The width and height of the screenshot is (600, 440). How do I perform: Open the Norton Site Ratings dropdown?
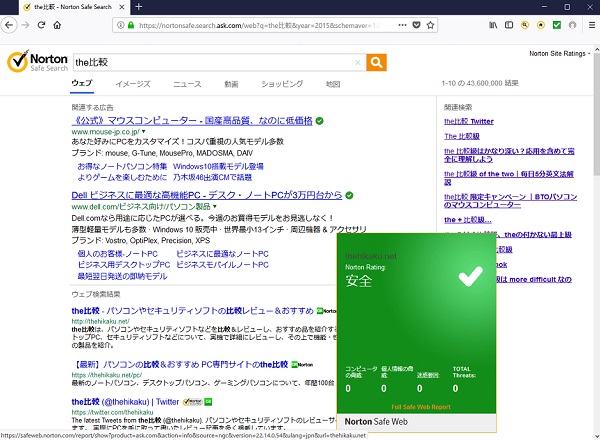(x=559, y=54)
